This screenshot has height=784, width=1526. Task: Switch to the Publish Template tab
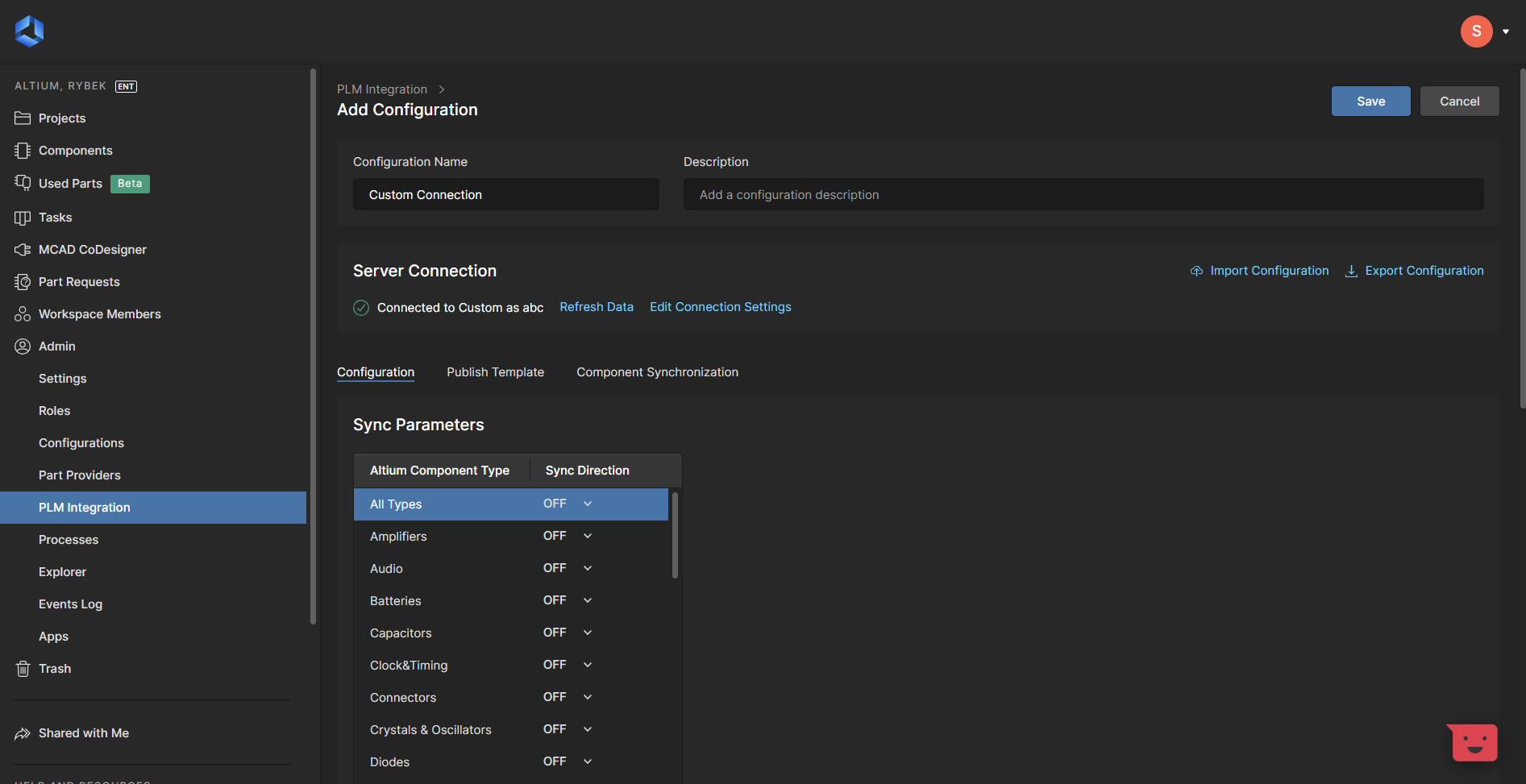(495, 372)
